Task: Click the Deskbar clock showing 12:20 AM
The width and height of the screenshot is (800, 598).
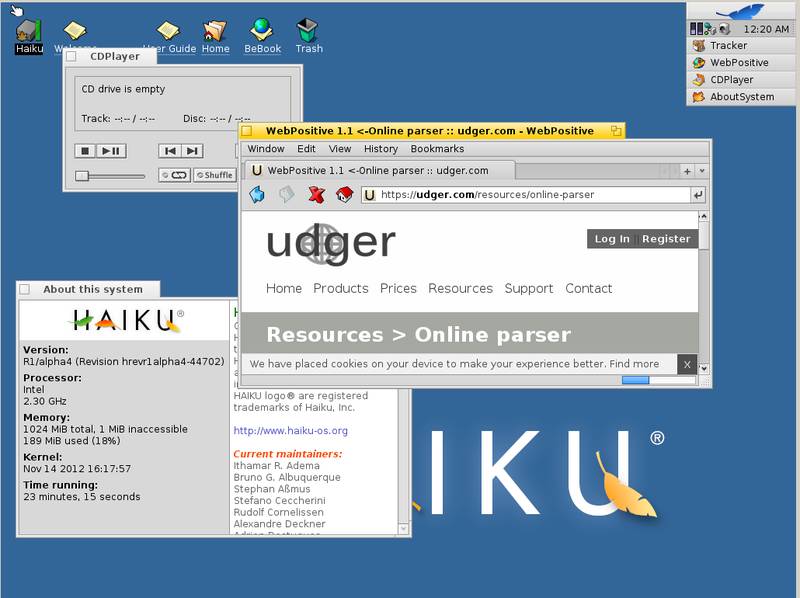Action: (765, 29)
